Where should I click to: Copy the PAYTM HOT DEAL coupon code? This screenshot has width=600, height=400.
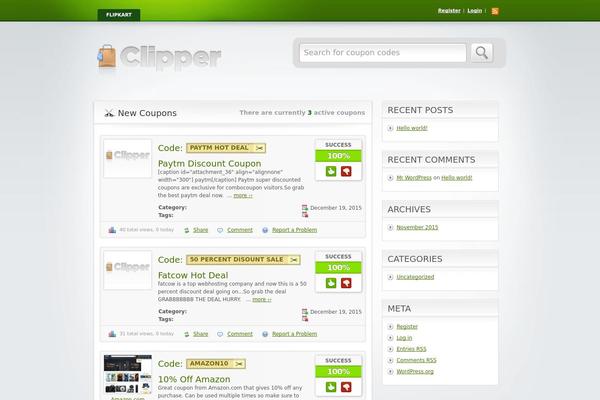coord(226,148)
